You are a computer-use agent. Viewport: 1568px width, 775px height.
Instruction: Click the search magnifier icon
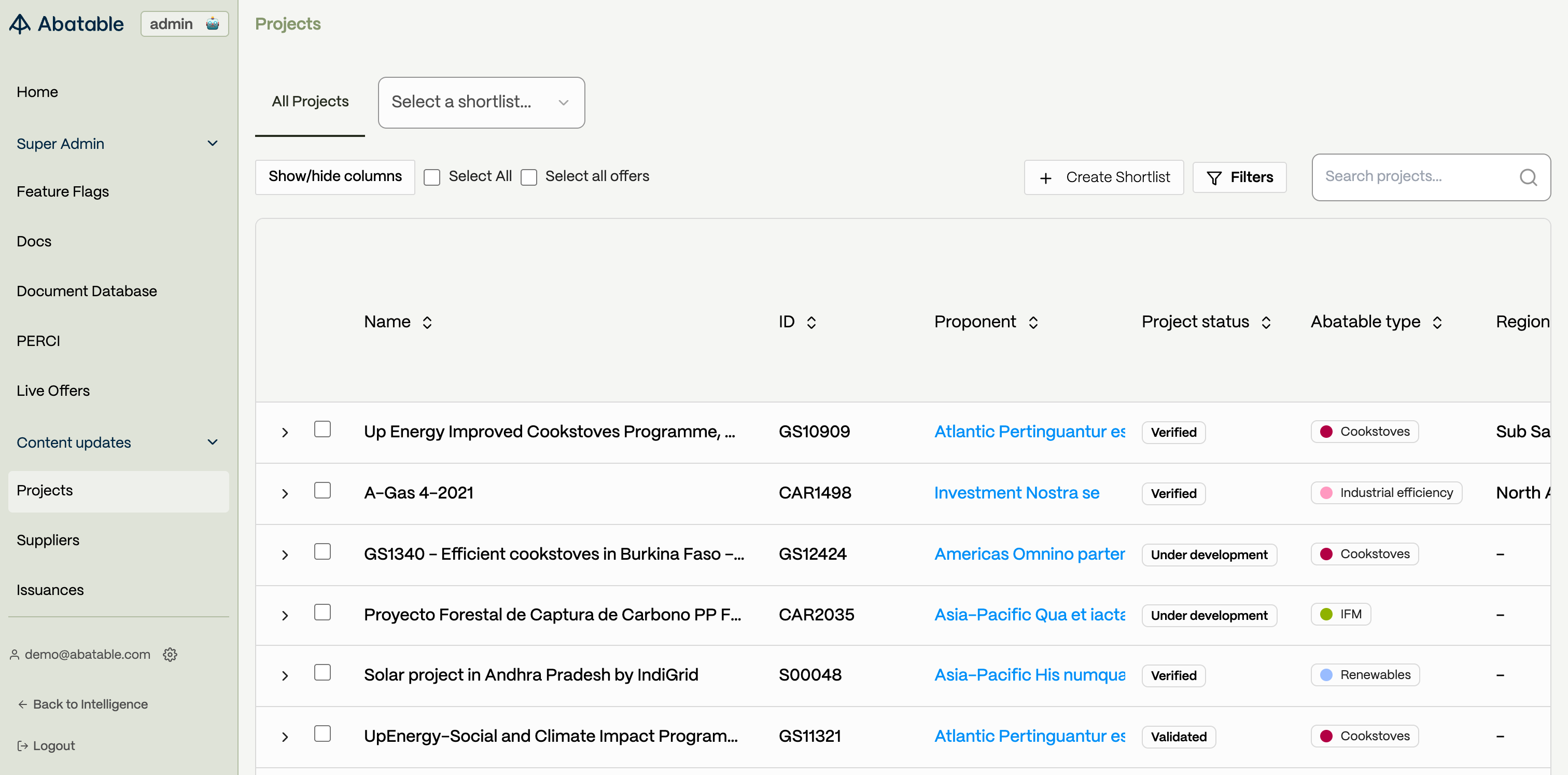click(1528, 177)
